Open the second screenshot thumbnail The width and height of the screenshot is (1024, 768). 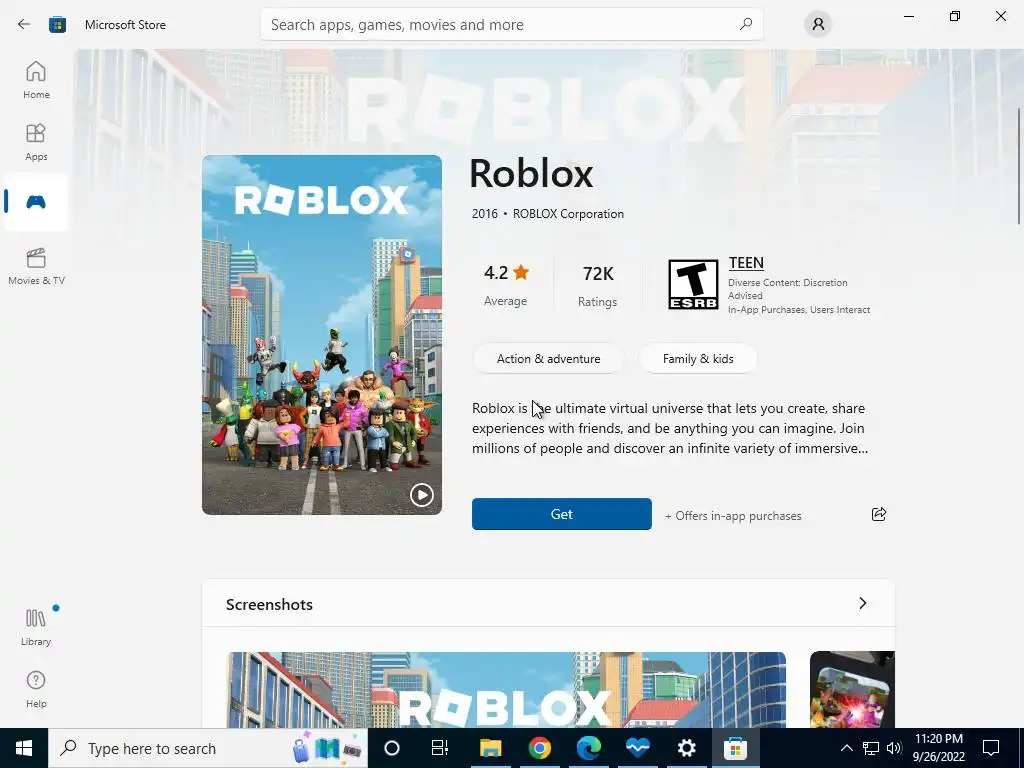point(852,690)
